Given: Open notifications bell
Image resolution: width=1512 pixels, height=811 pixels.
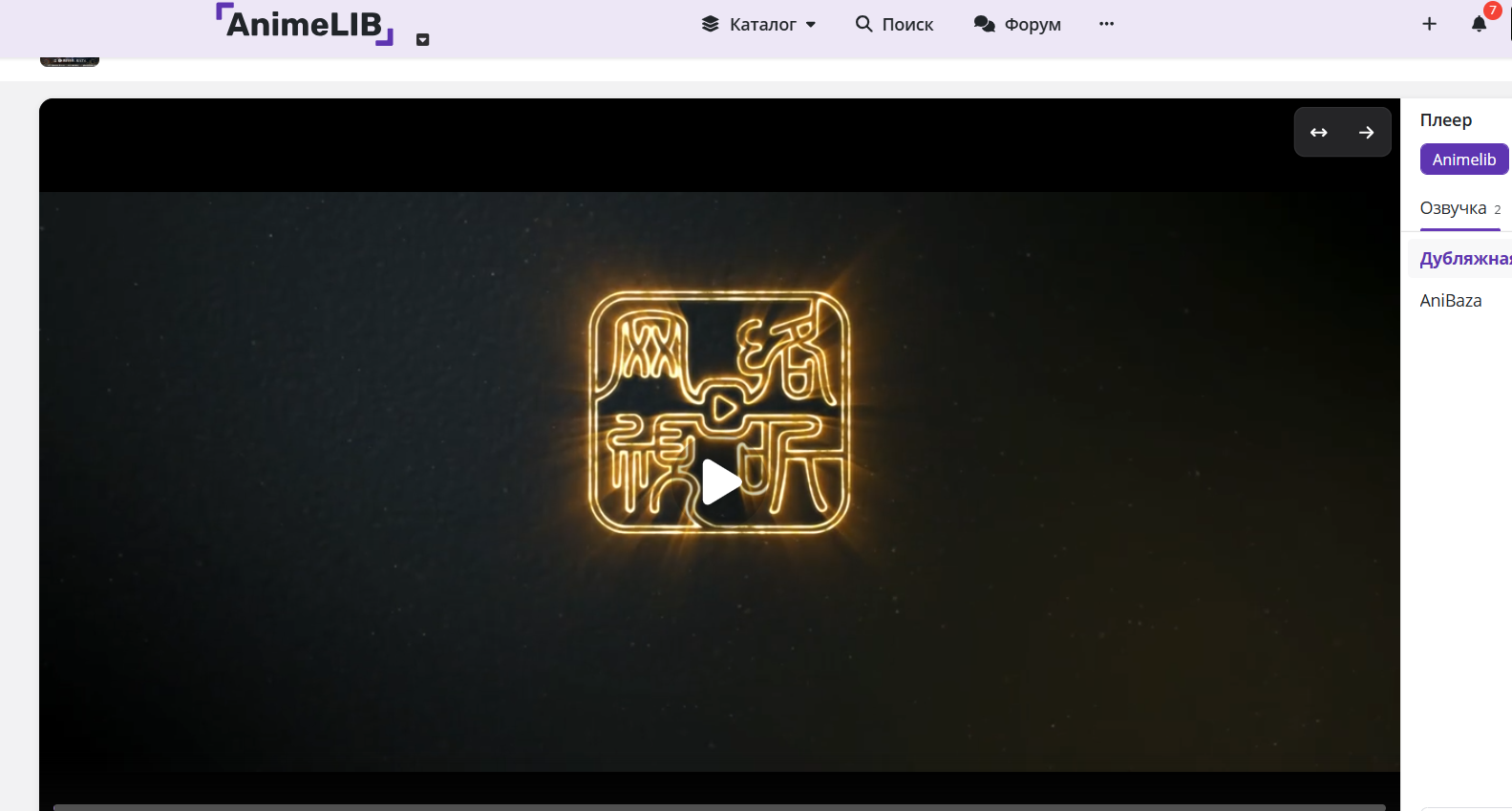Looking at the screenshot, I should coord(1480,24).
